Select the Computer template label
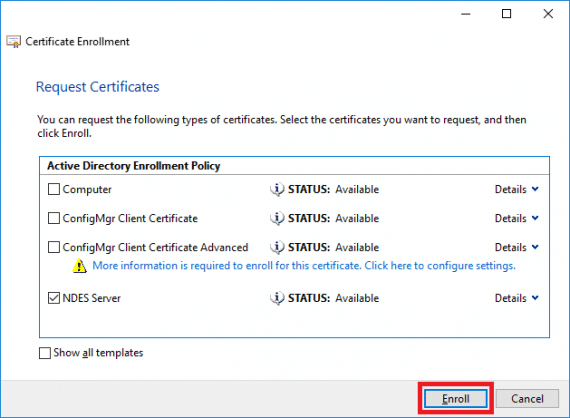Screen dimensions: 570x418 pos(87,189)
